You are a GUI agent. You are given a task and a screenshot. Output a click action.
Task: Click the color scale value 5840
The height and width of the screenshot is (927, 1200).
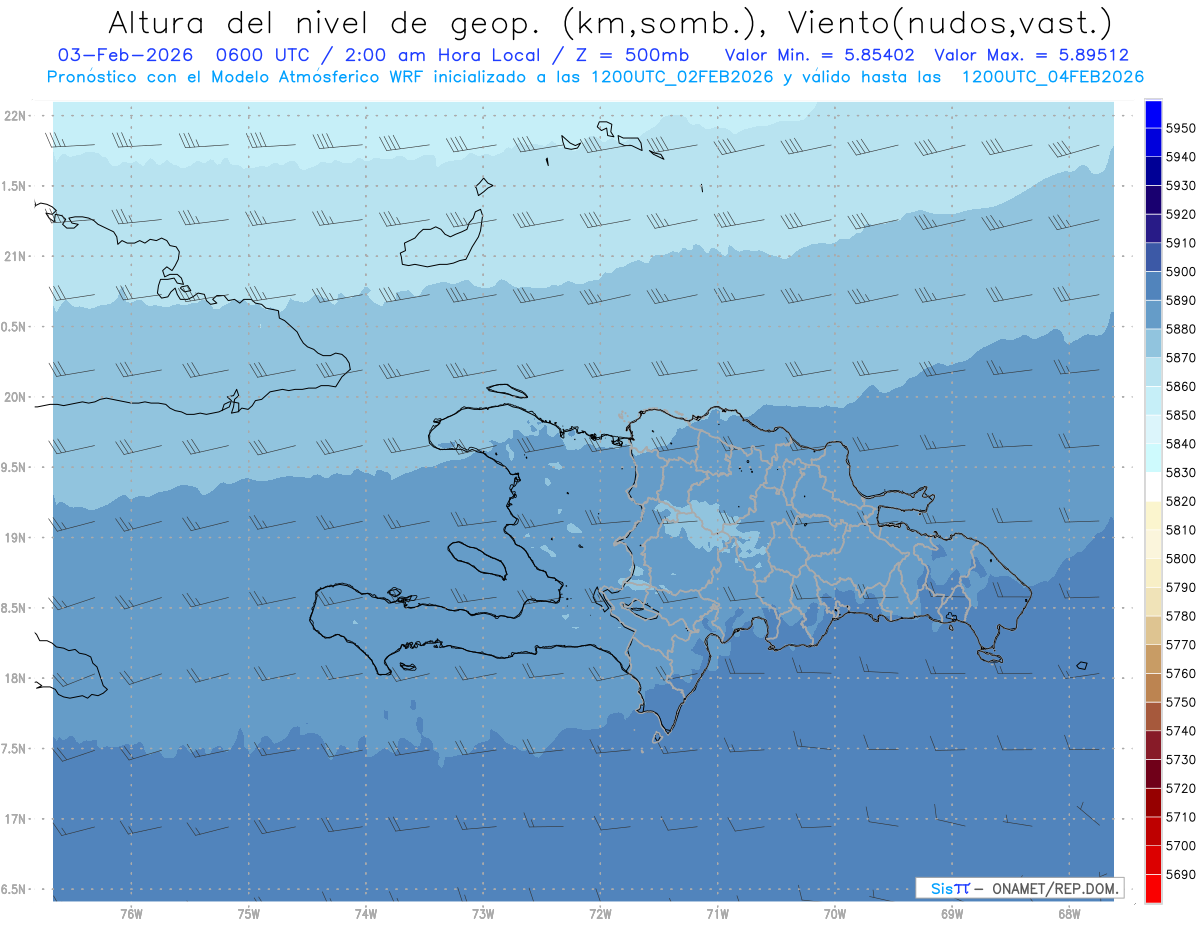pos(1180,444)
